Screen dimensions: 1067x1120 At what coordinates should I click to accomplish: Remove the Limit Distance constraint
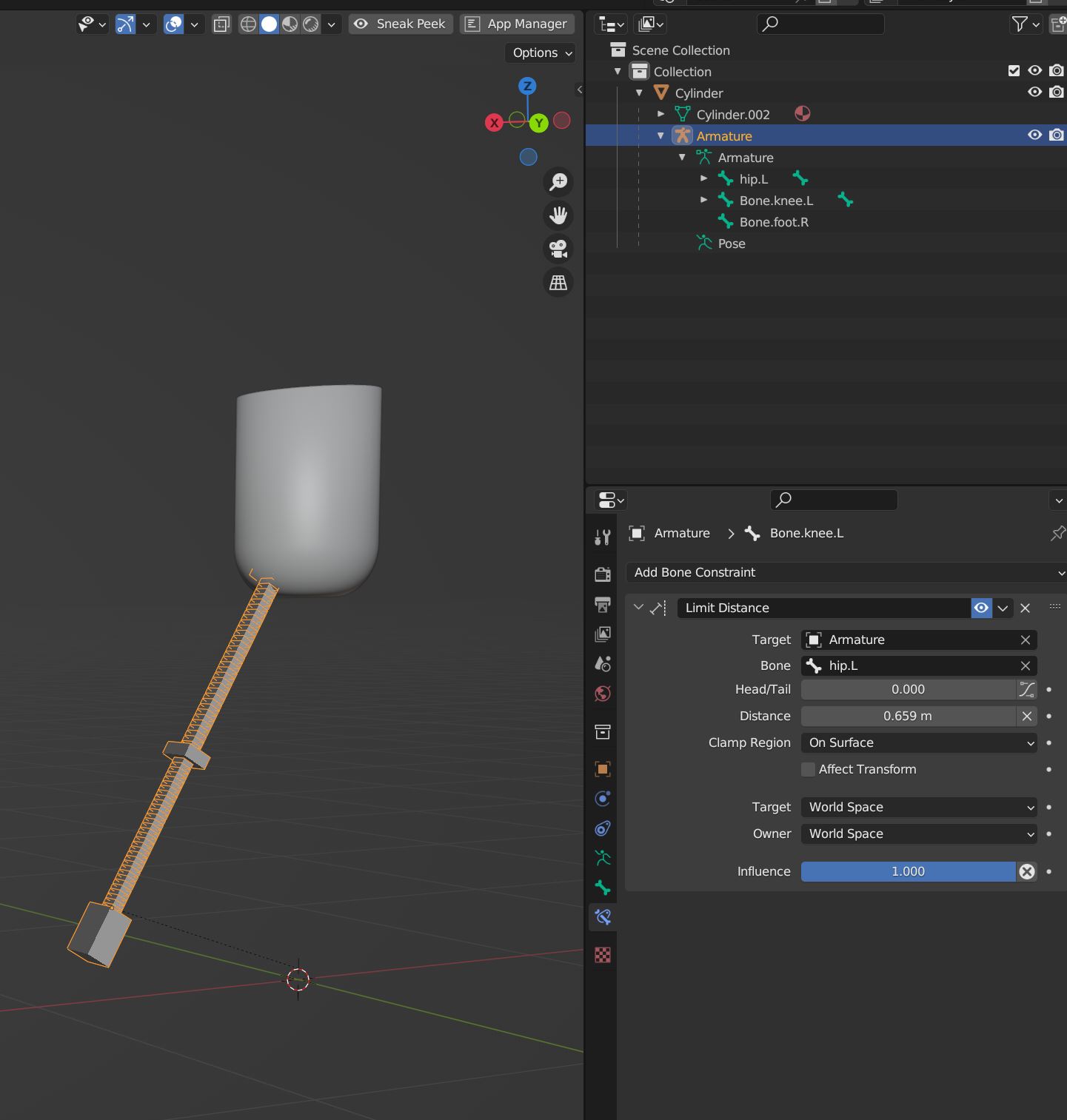pyautogui.click(x=1025, y=608)
